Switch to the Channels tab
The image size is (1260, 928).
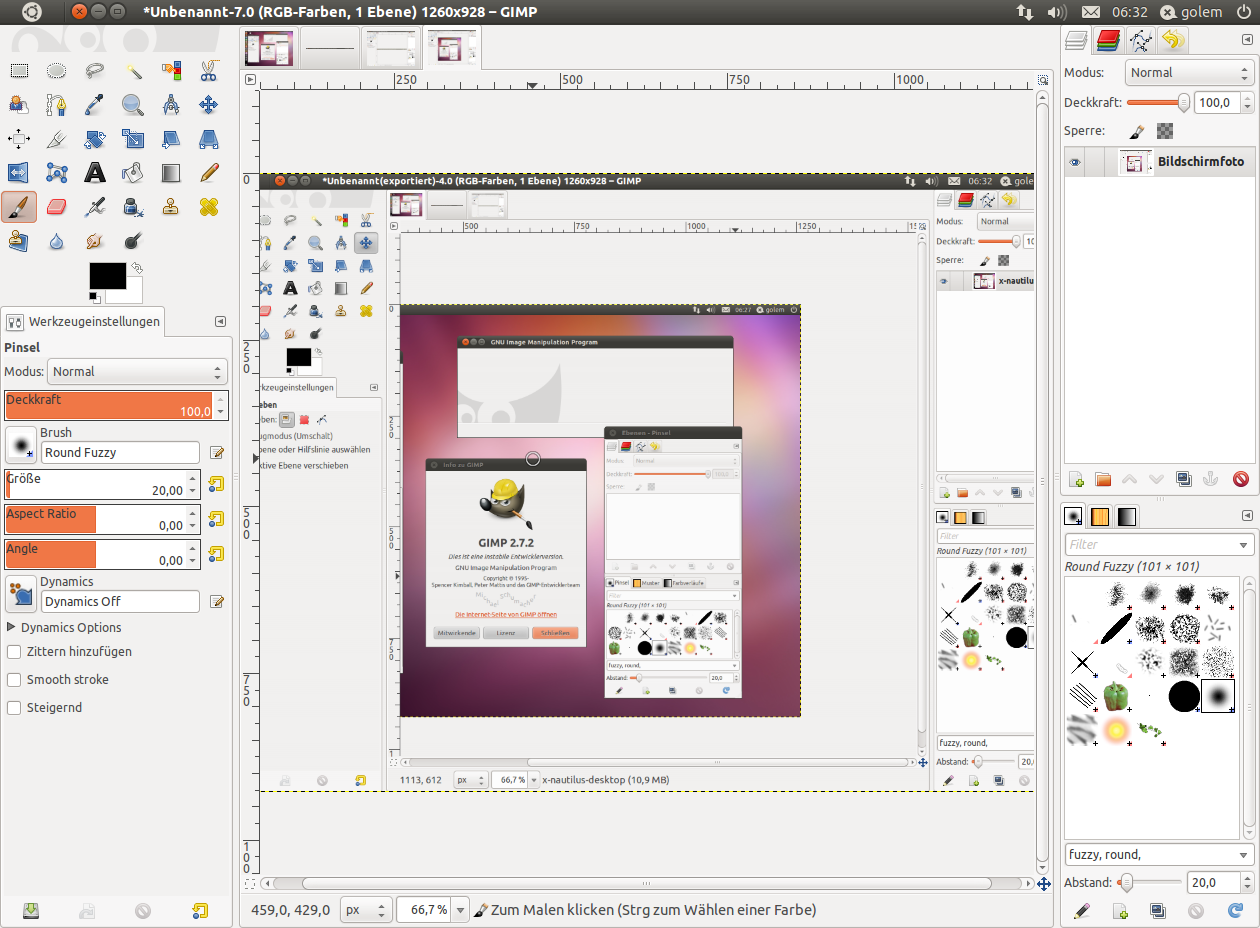tap(1107, 40)
